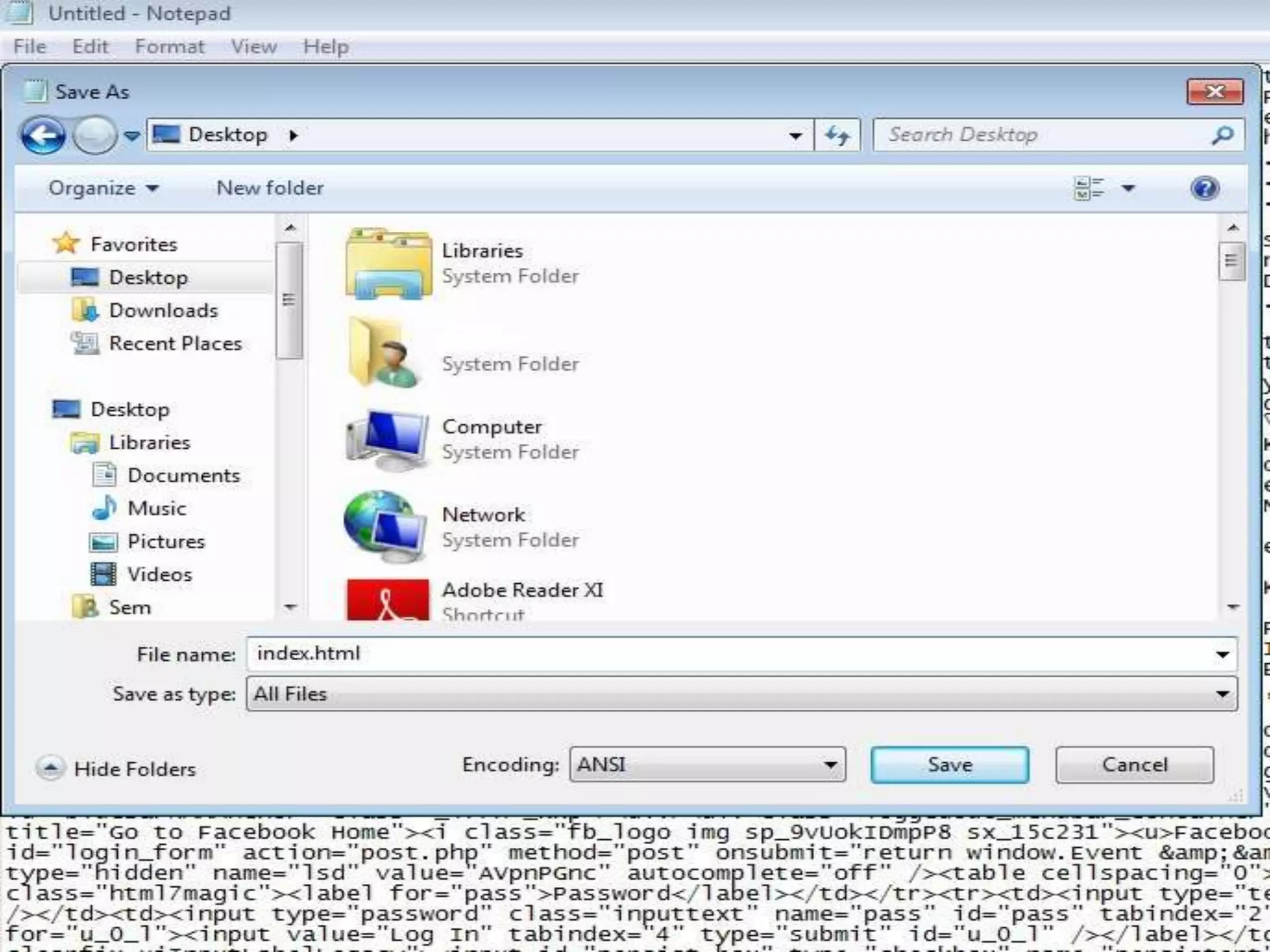Click the Change your view icon
This screenshot has width=1270, height=952.
click(1089, 188)
